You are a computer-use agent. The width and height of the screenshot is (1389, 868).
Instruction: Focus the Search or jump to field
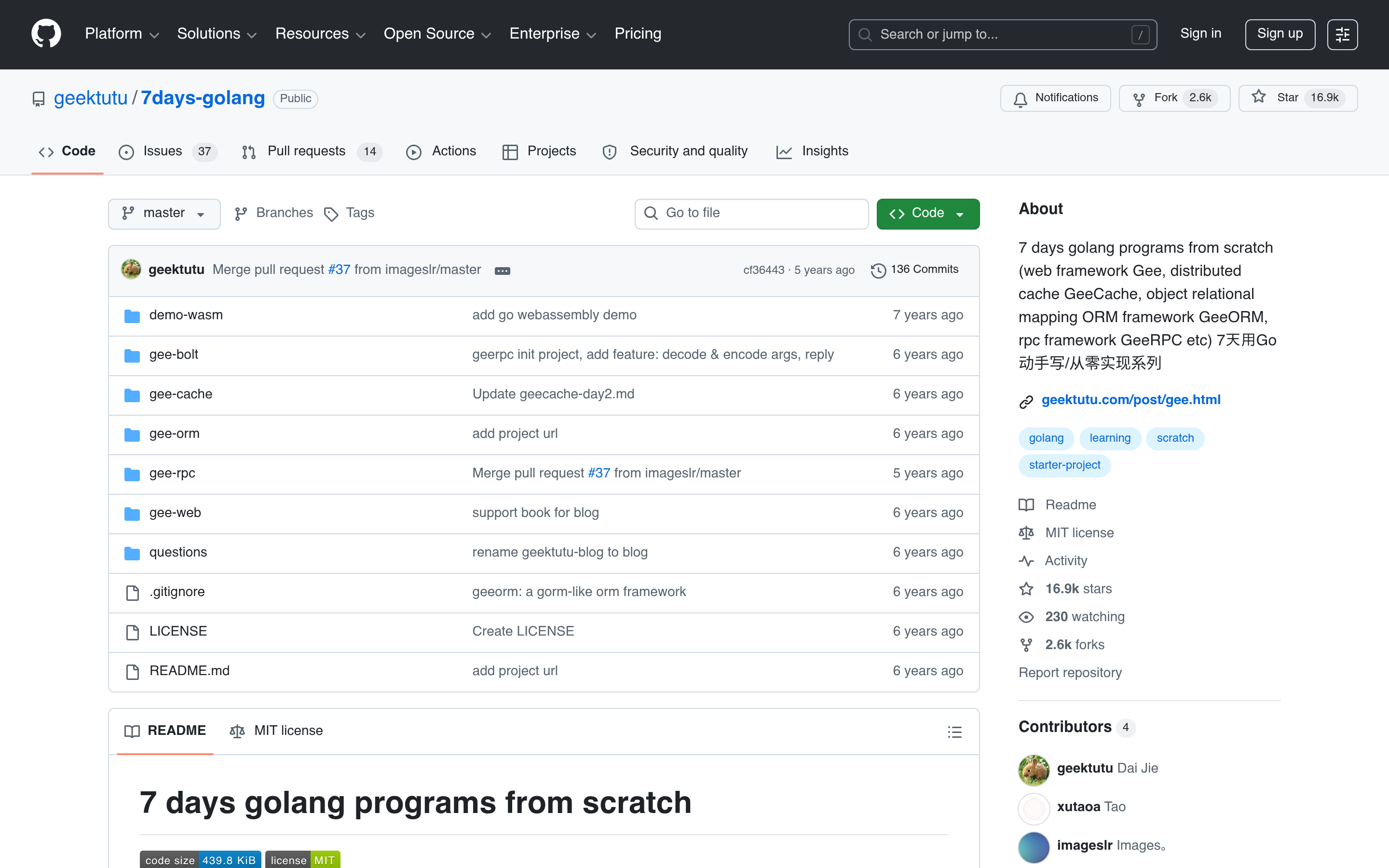[x=1002, y=34]
